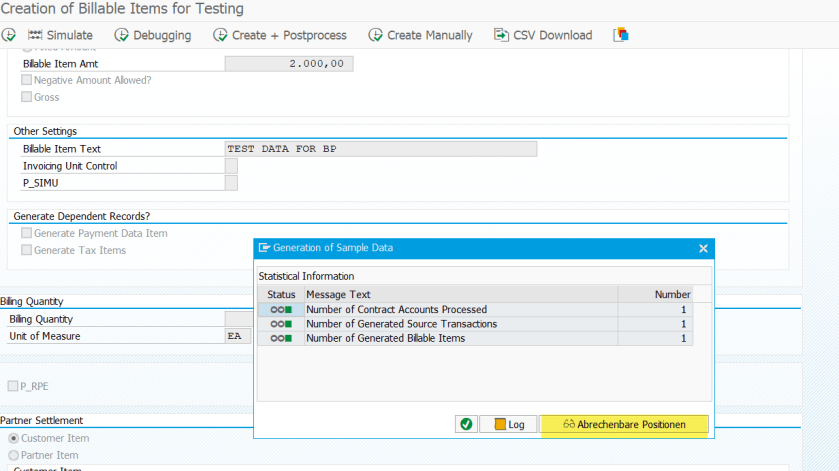The height and width of the screenshot is (471, 839).
Task: Focus the Billable Item Amt field
Action: [x=288, y=63]
